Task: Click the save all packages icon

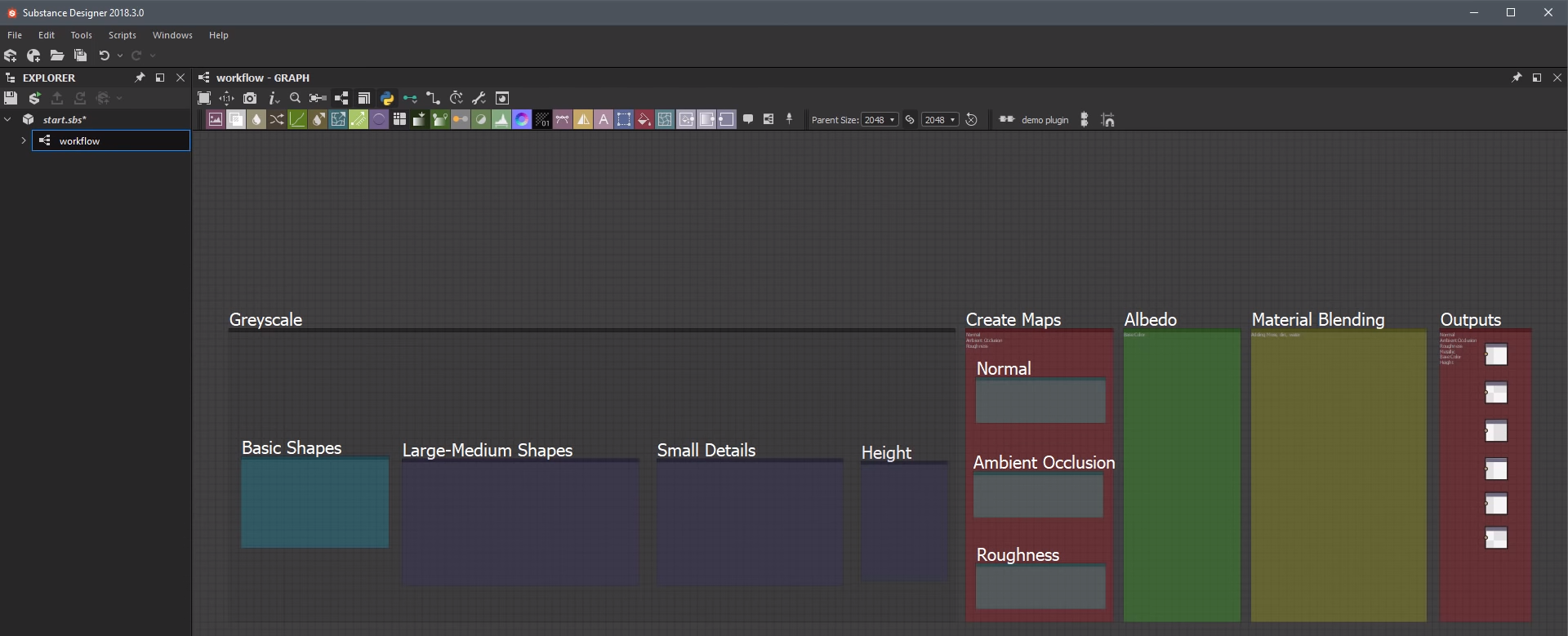Action: click(x=80, y=56)
